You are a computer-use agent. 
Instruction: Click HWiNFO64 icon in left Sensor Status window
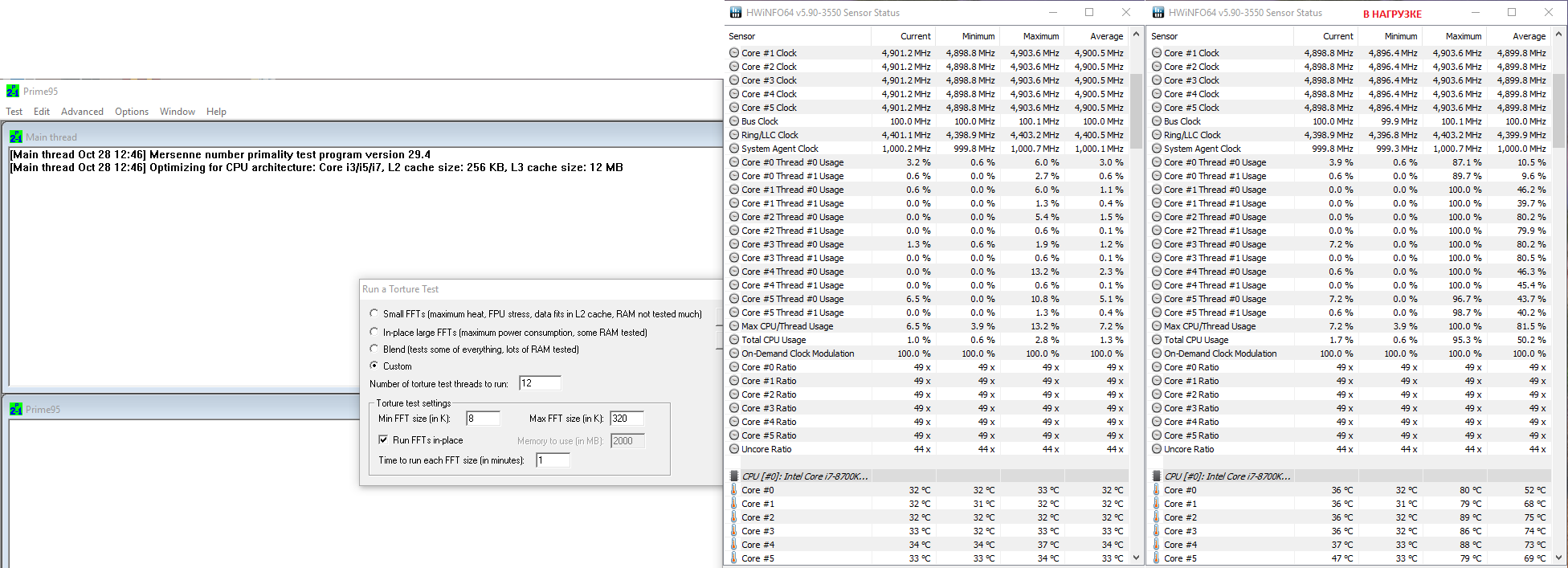(x=736, y=13)
